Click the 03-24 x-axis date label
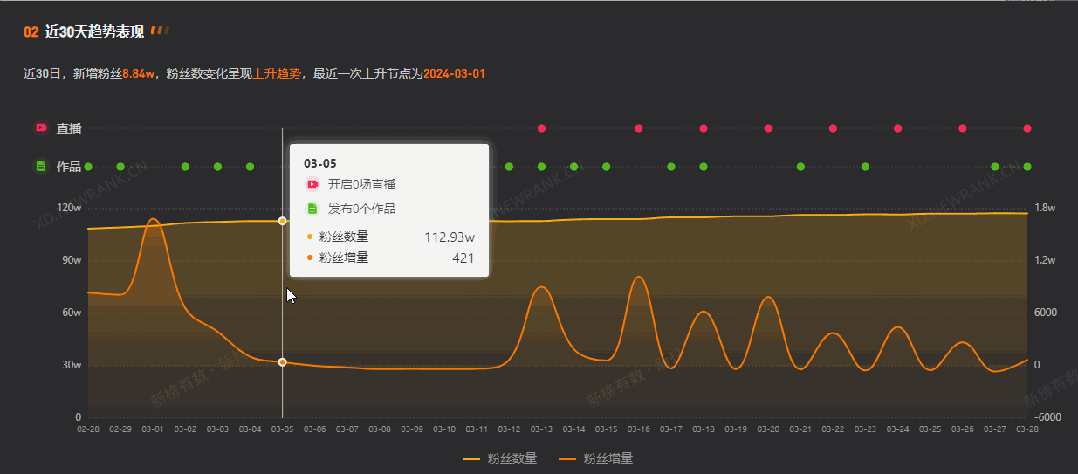The height and width of the screenshot is (474, 1078). click(898, 429)
